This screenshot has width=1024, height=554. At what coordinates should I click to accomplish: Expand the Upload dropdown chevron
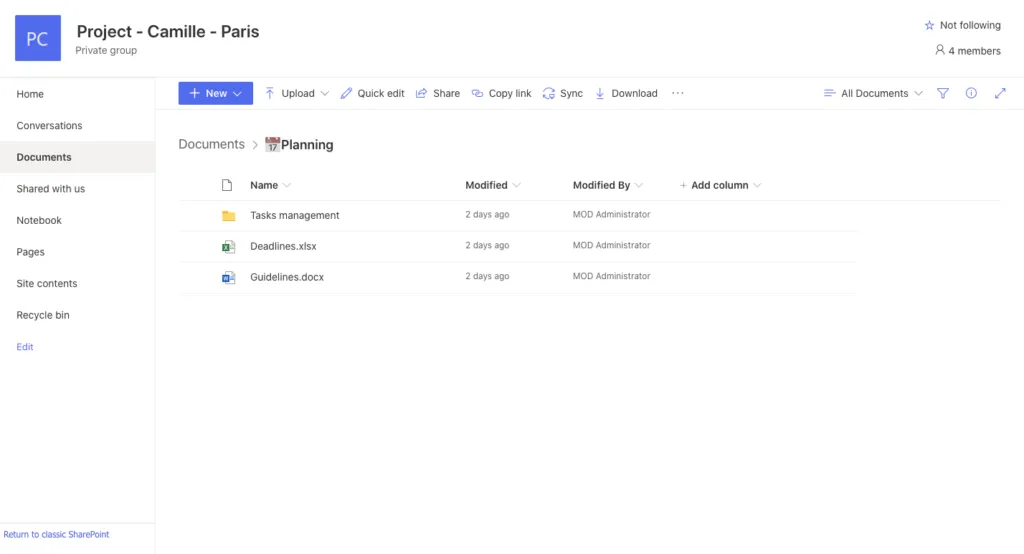pyautogui.click(x=325, y=93)
